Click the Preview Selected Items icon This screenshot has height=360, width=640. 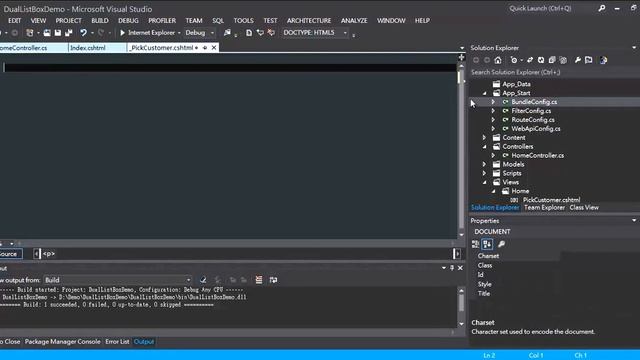[x=589, y=60]
